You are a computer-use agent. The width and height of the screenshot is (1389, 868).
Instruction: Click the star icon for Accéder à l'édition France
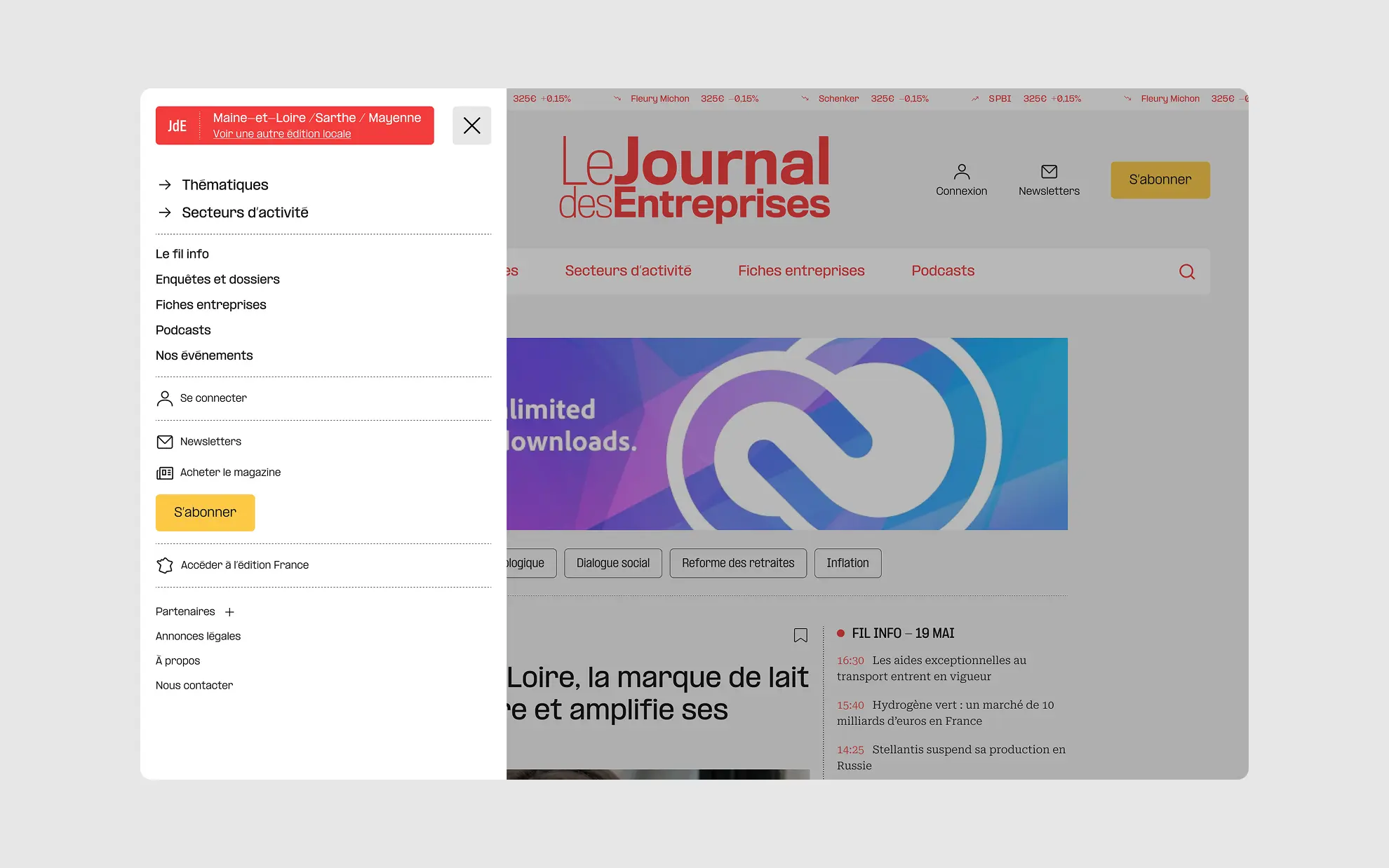(165, 565)
